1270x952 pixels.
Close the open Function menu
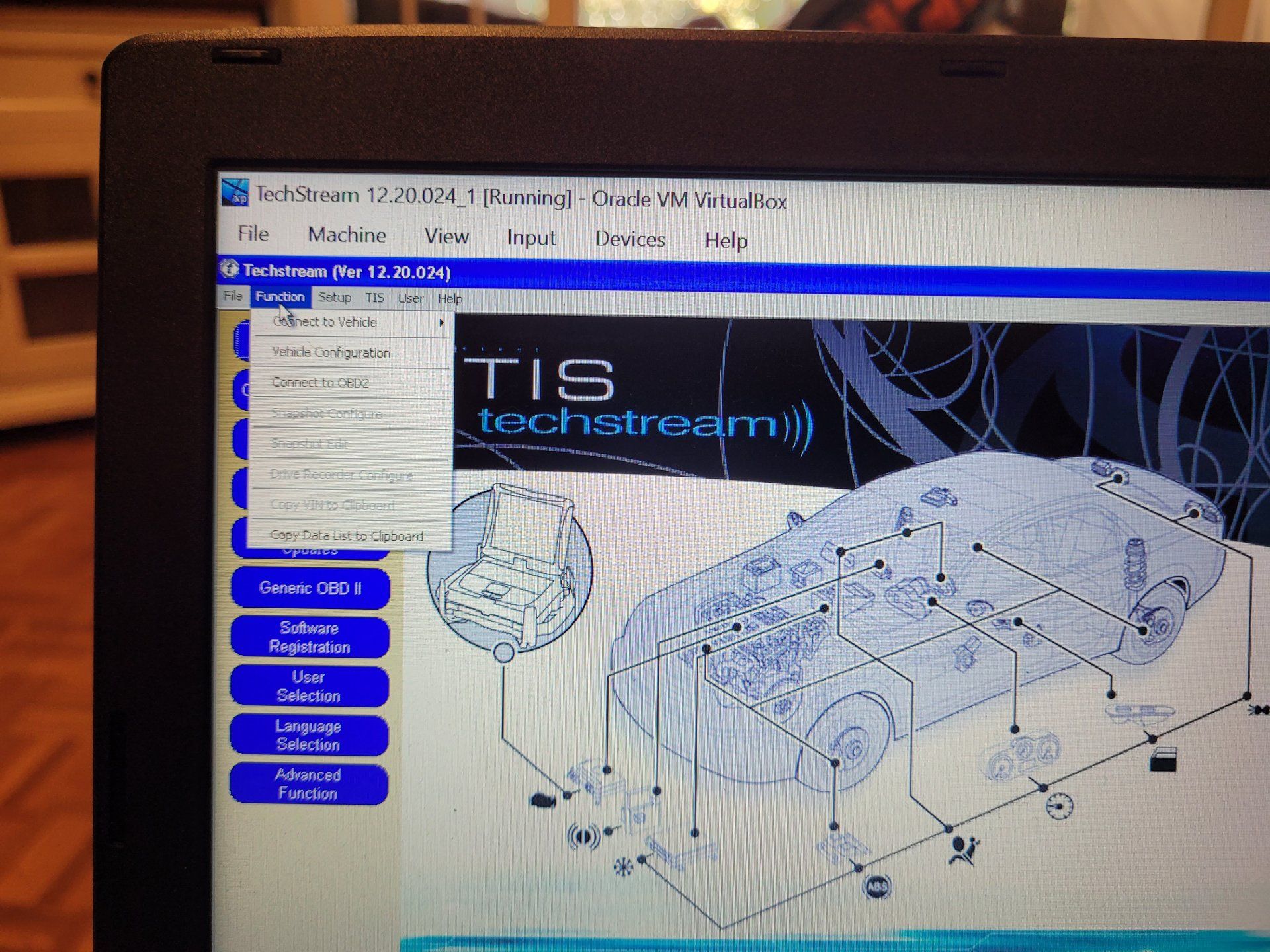coord(280,297)
